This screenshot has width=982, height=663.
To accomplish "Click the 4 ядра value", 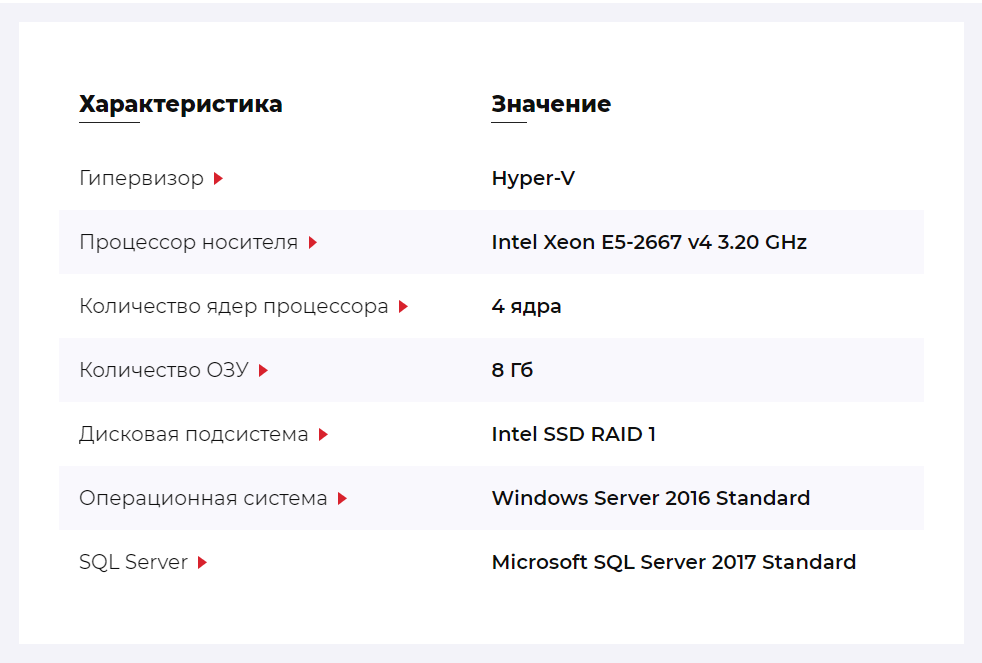I will click(x=526, y=306).
